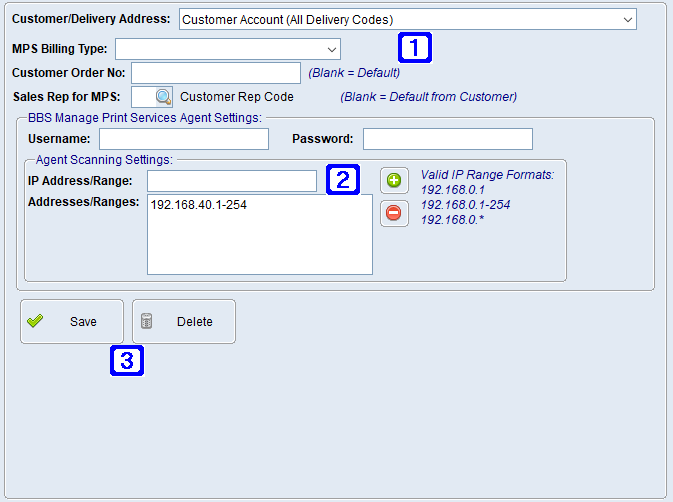673x502 pixels.
Task: Click the green plus add IP range icon
Action: (394, 180)
